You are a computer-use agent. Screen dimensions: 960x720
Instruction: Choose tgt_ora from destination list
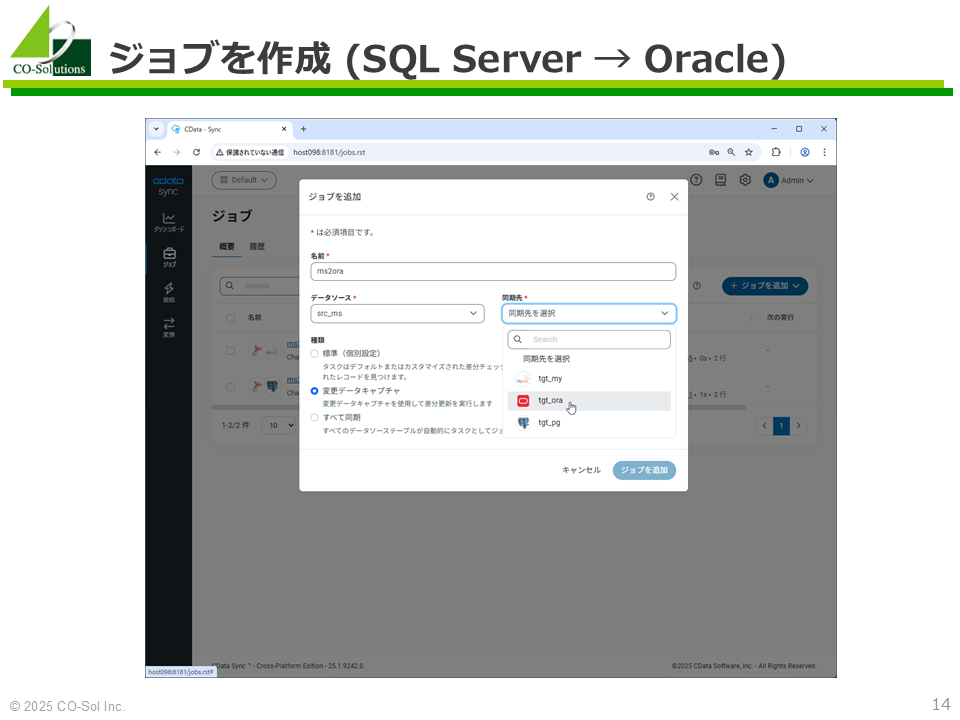tap(589, 401)
